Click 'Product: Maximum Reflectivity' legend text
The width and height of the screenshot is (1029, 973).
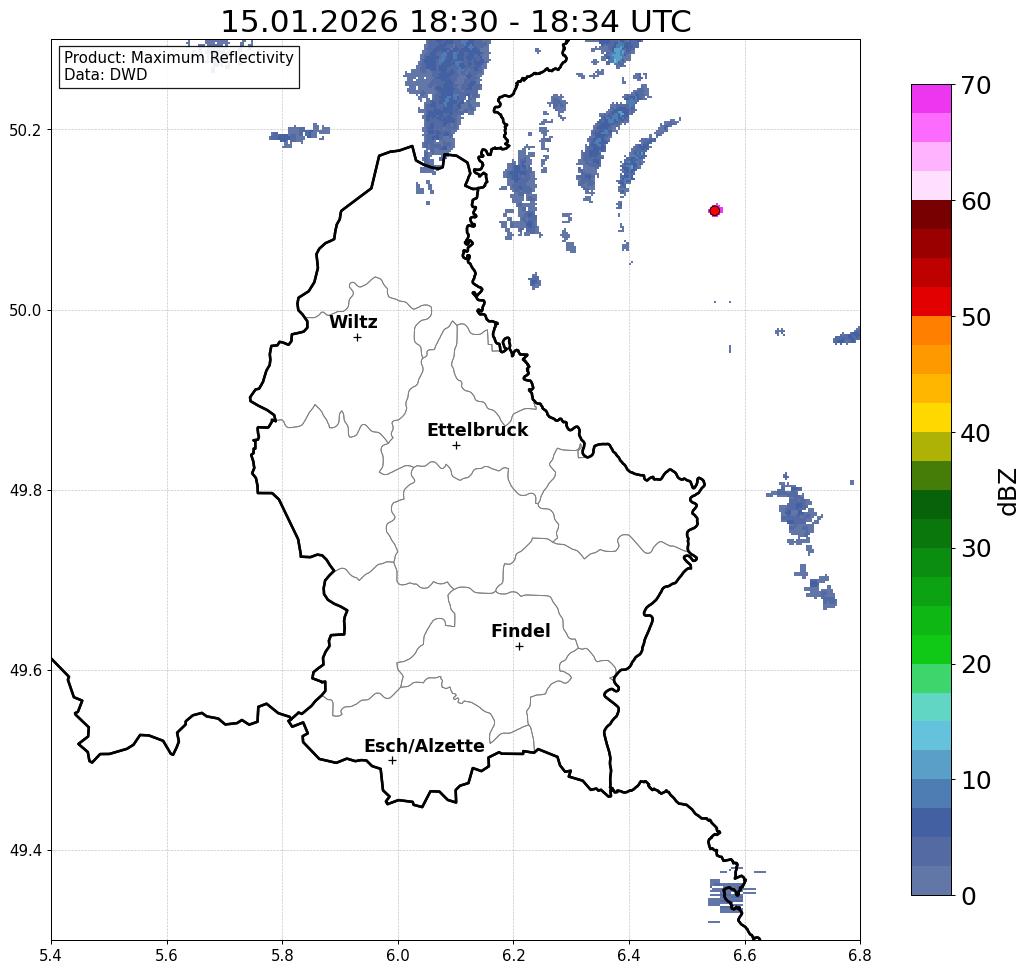(x=178, y=58)
